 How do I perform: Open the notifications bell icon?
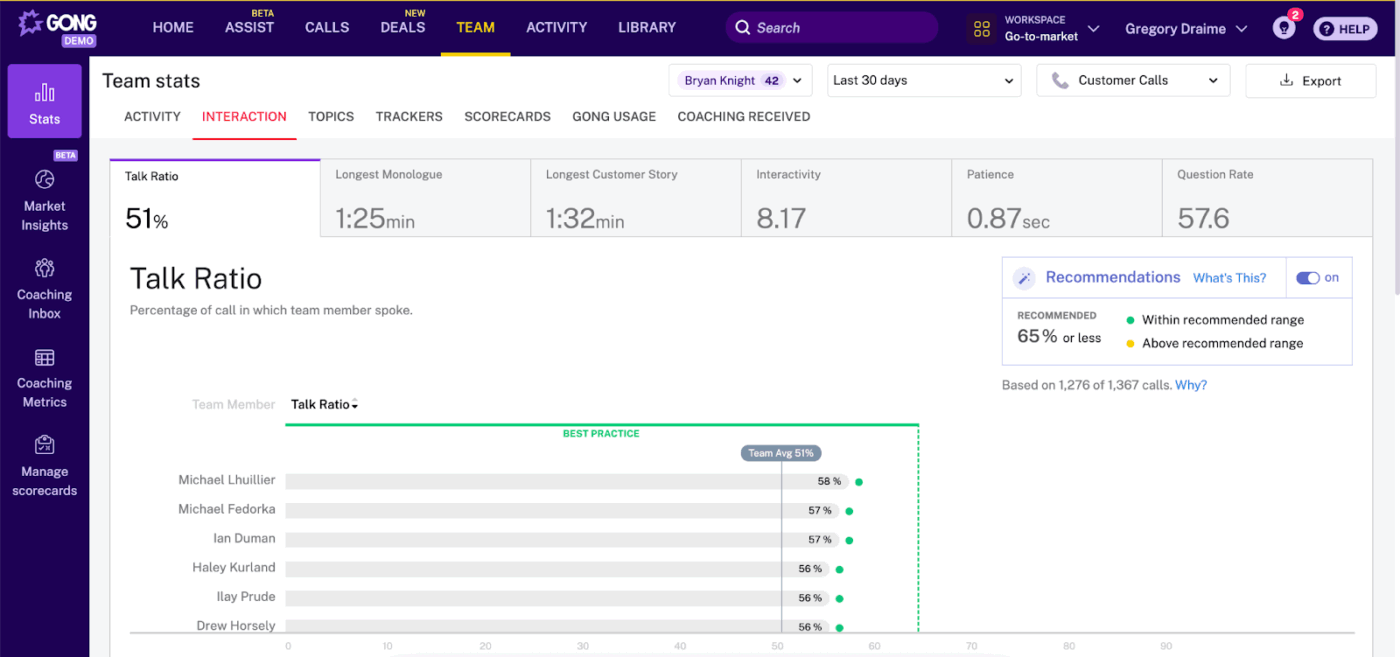pos(1283,28)
